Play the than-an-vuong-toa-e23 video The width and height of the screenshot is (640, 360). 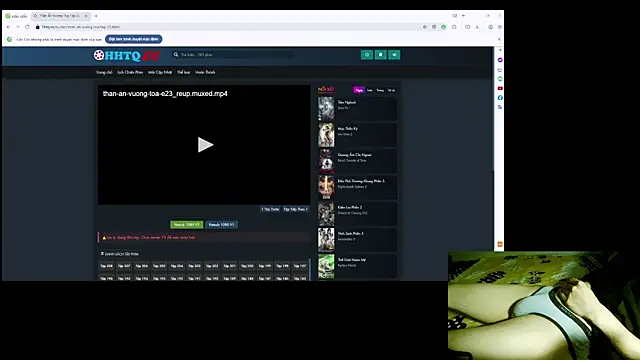pyautogui.click(x=205, y=145)
